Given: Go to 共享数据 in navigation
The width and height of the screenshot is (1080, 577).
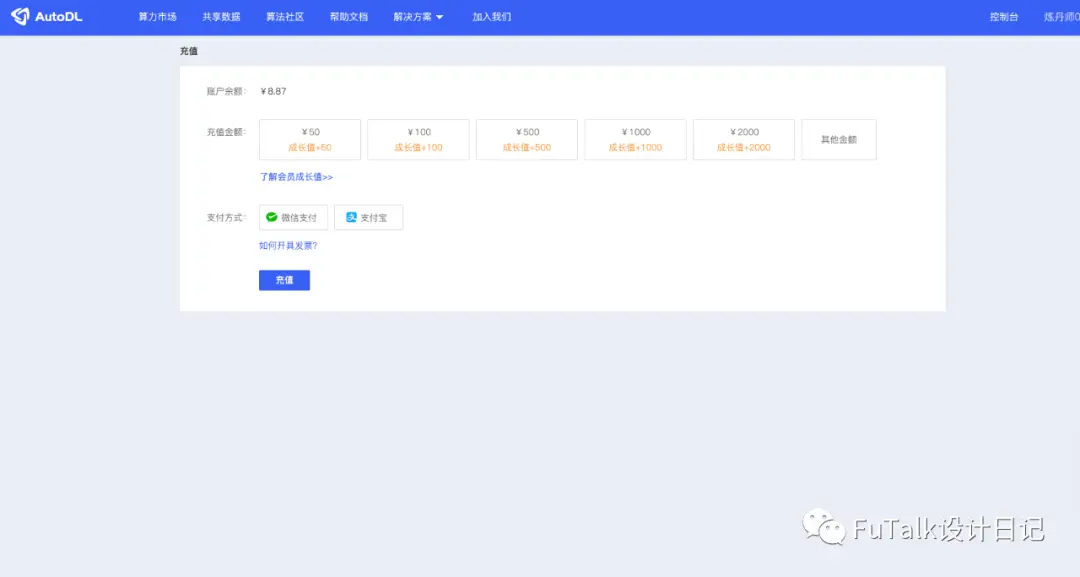Looking at the screenshot, I should (x=221, y=17).
